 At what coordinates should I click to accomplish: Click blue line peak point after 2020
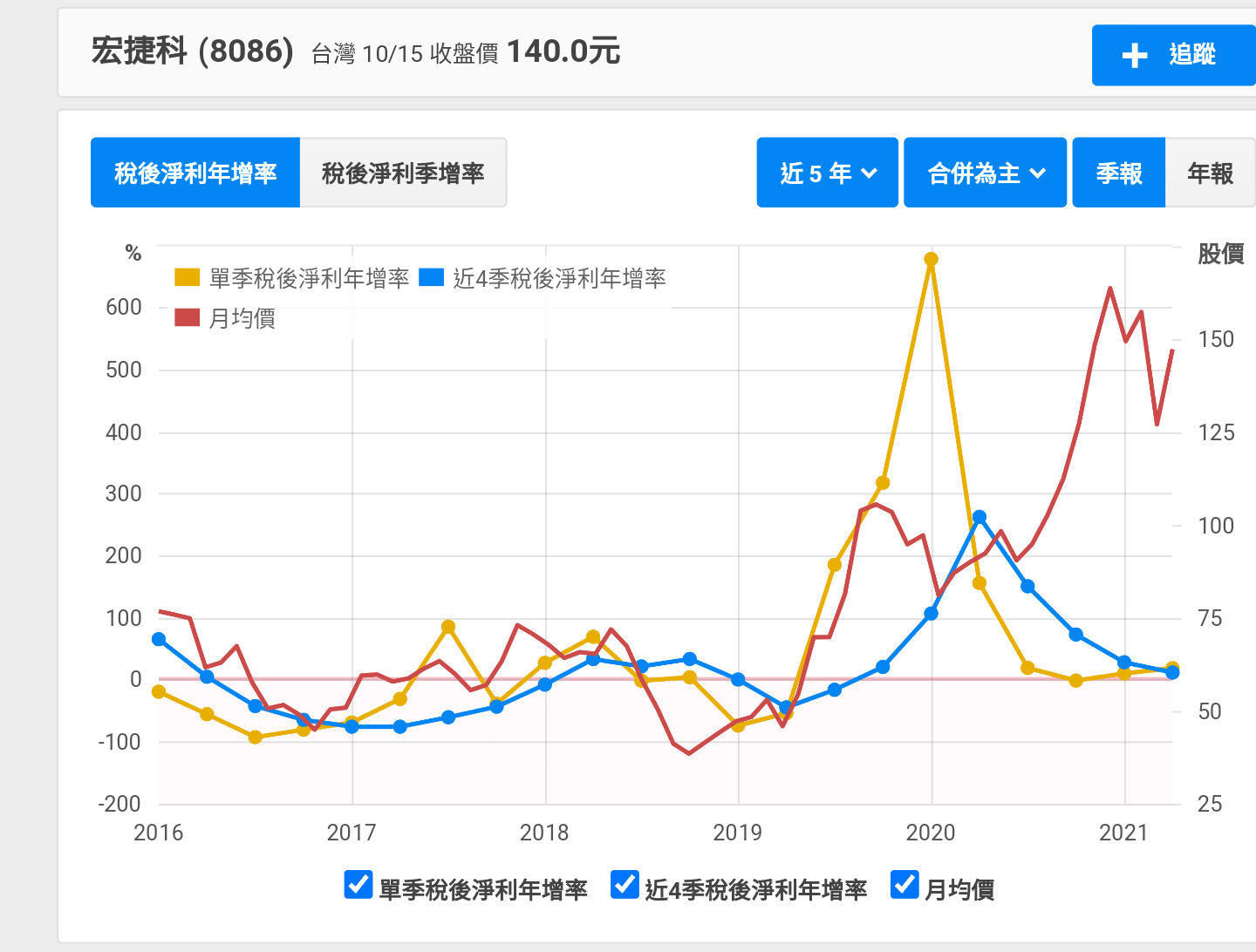pos(979,517)
